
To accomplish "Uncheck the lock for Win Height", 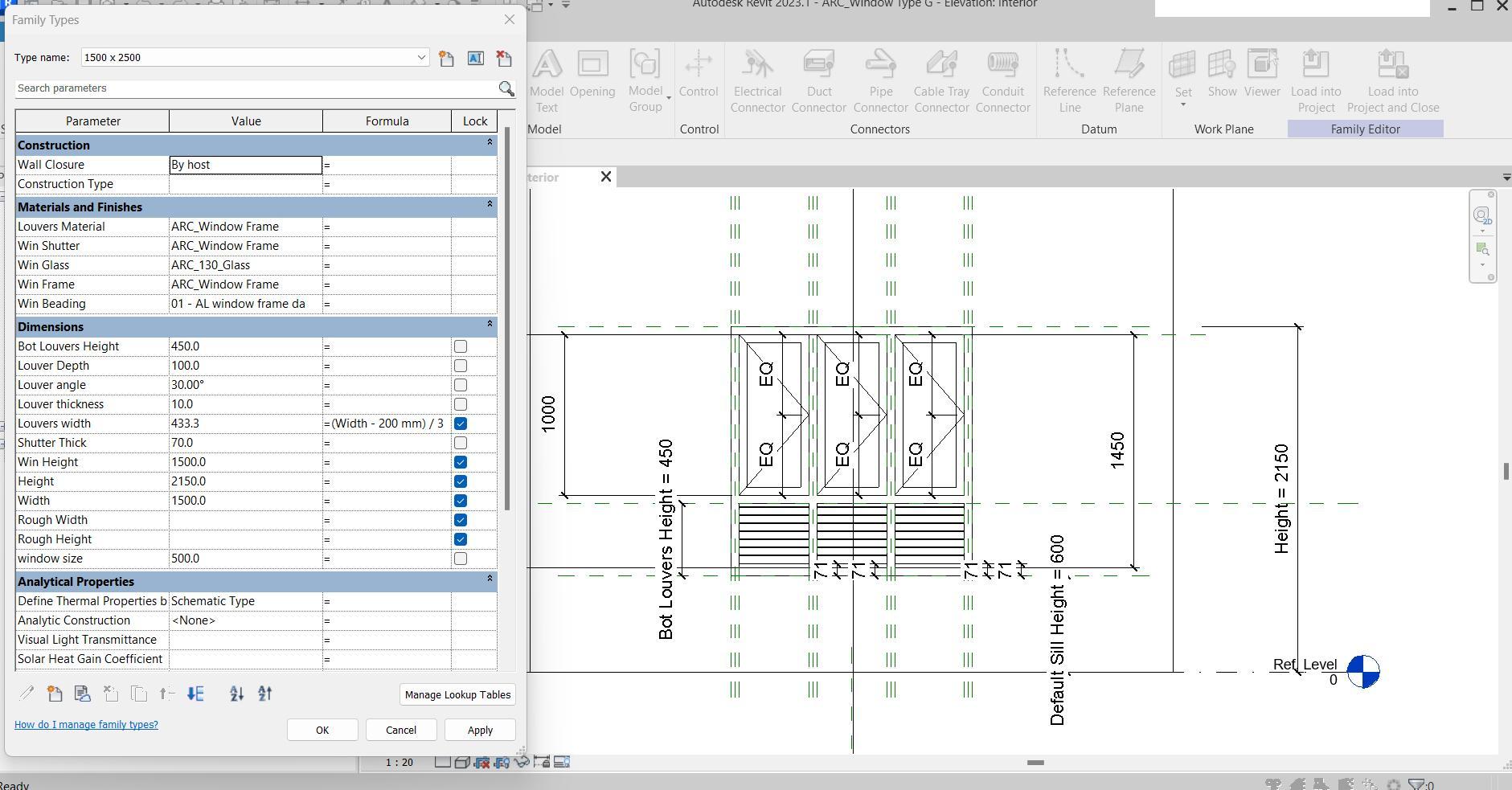I will pyautogui.click(x=461, y=462).
